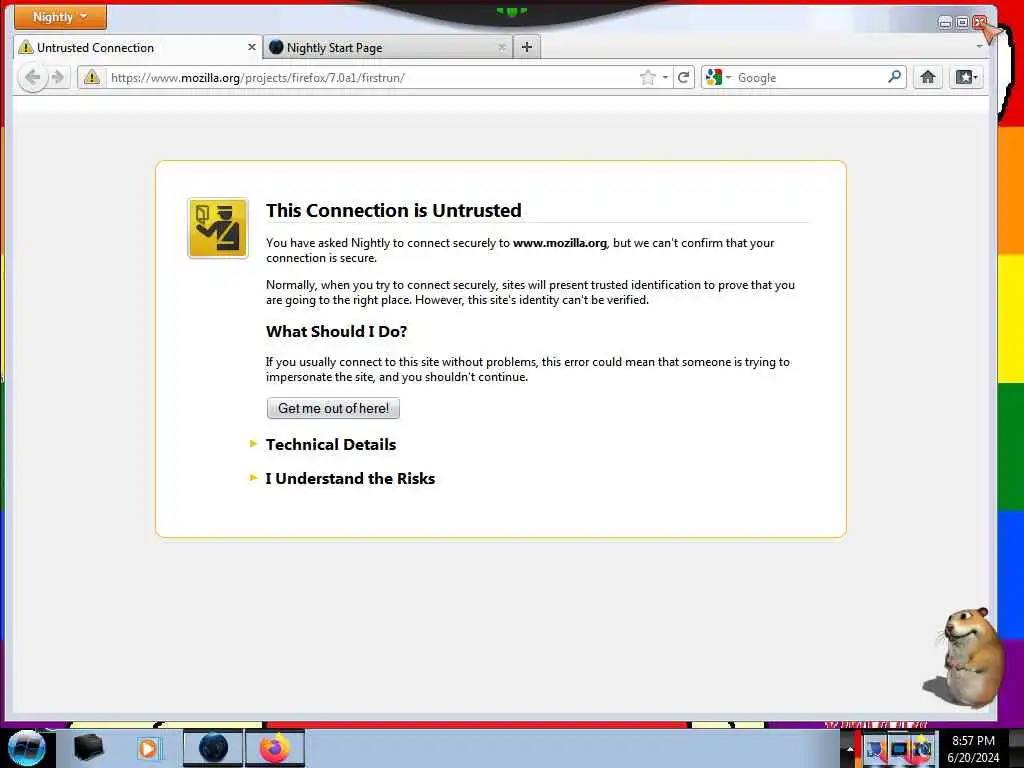1024x768 pixels.
Task: Close the Nightly Start Page tab
Action: coord(502,47)
